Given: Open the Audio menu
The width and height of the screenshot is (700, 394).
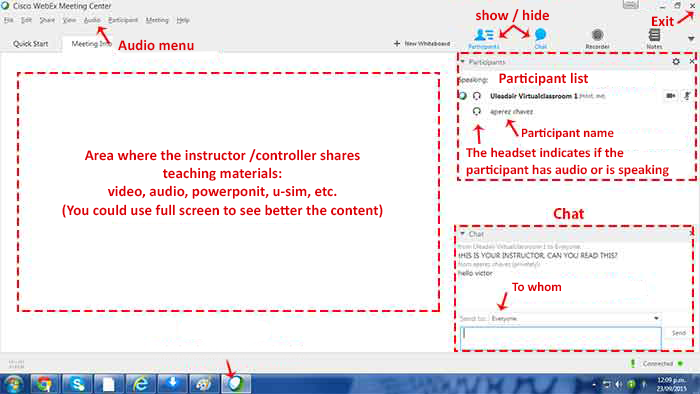Looking at the screenshot, I should (92, 20).
